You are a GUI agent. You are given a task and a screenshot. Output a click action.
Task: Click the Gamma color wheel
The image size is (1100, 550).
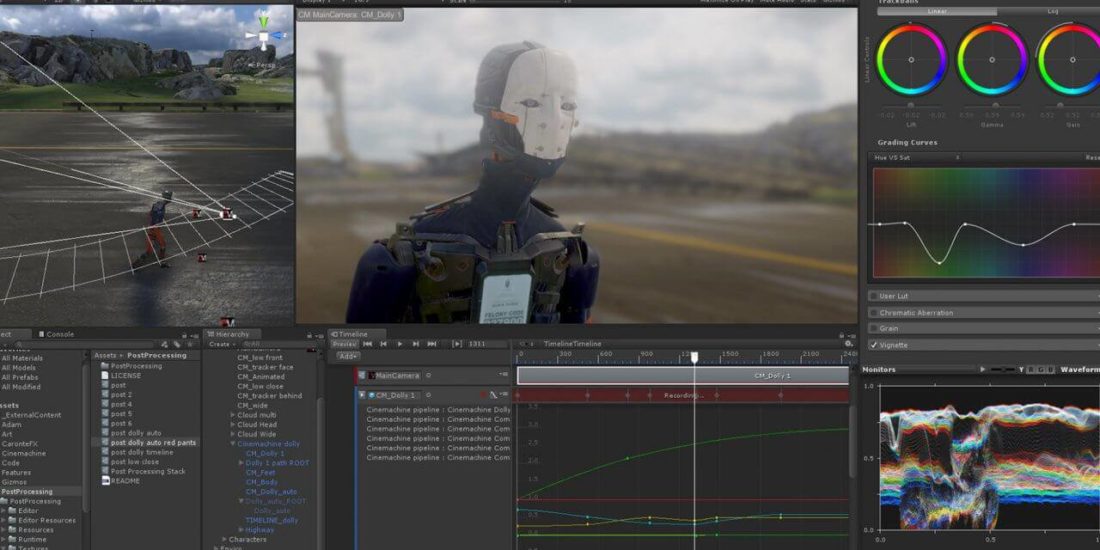992,60
